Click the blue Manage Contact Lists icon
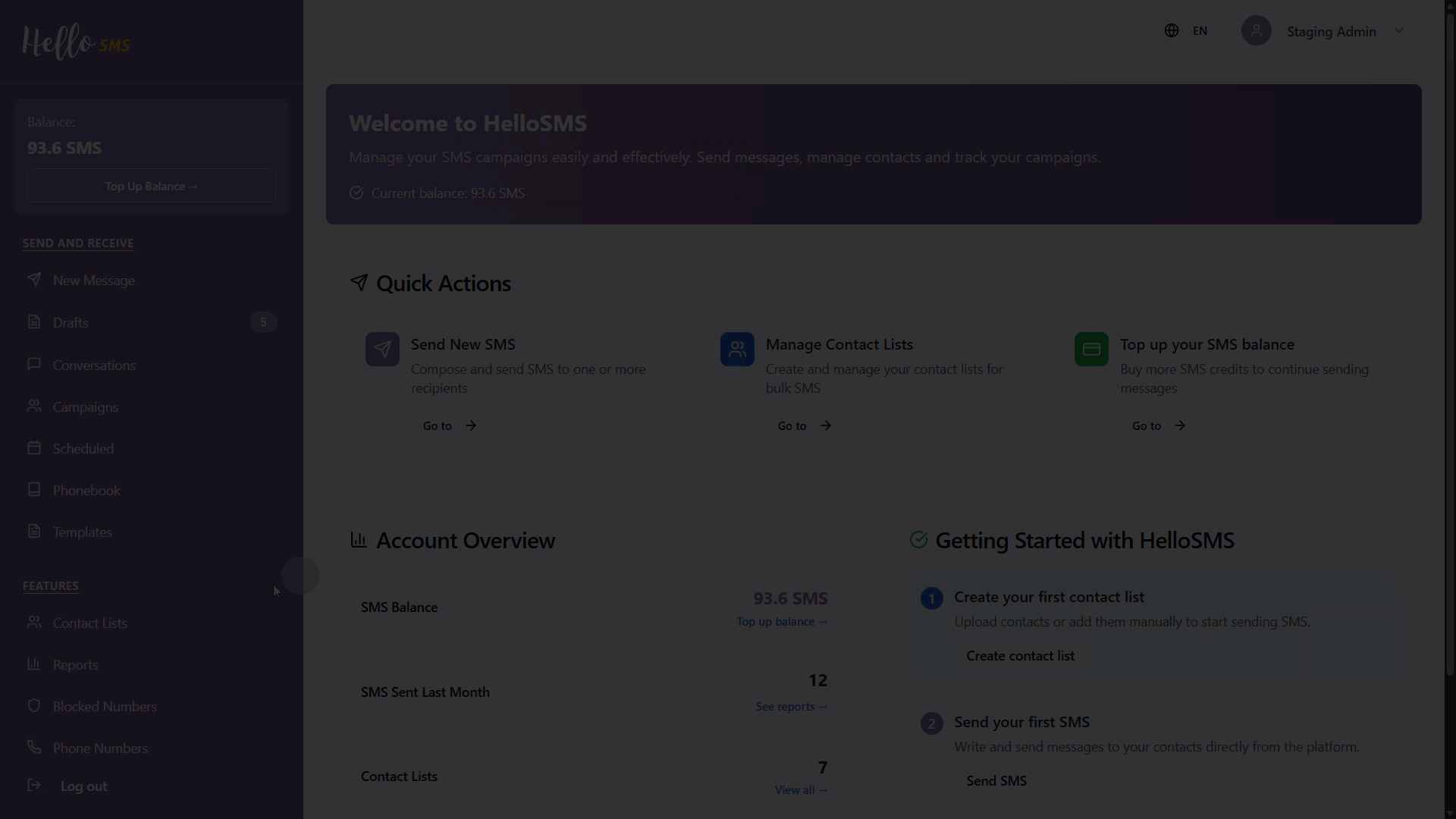Image resolution: width=1456 pixels, height=819 pixels. click(x=736, y=350)
